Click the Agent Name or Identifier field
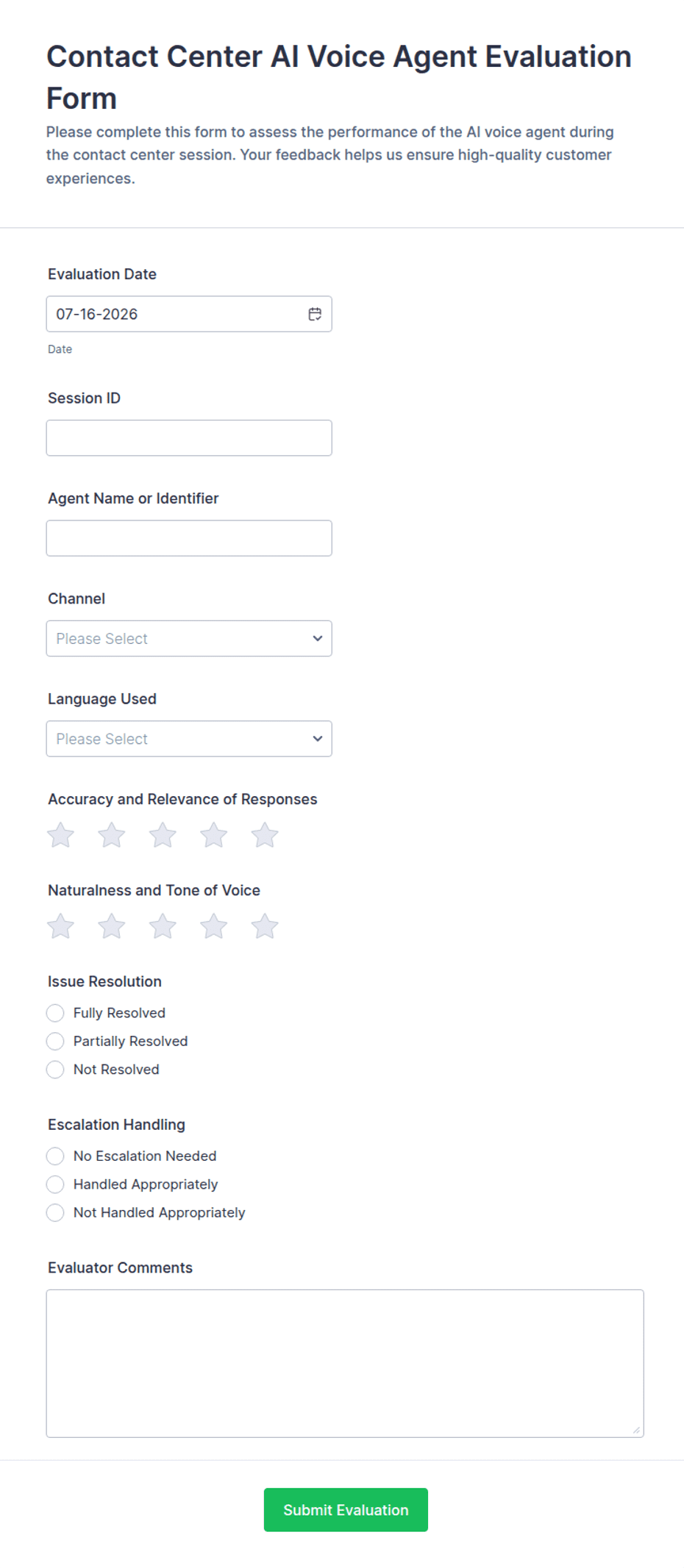The image size is (684, 1568). 189,538
